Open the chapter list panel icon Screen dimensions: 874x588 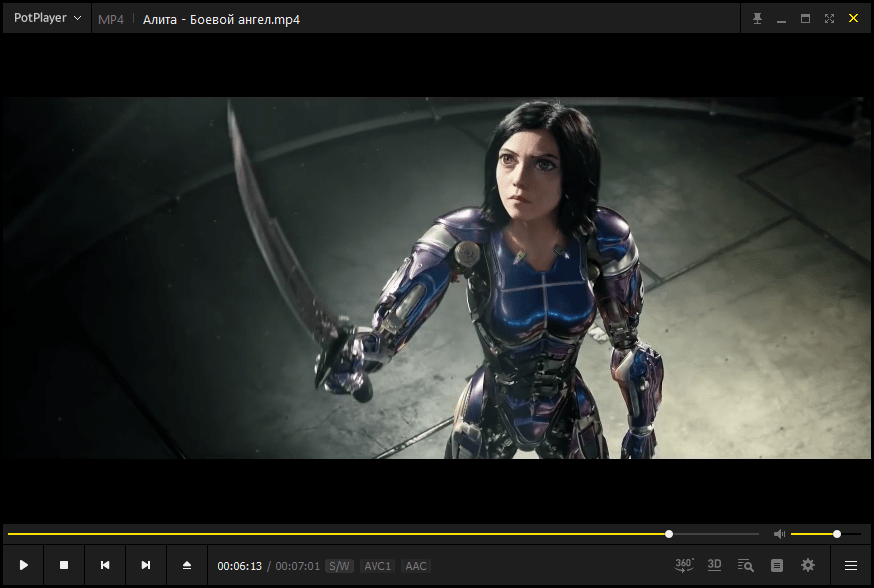(777, 566)
